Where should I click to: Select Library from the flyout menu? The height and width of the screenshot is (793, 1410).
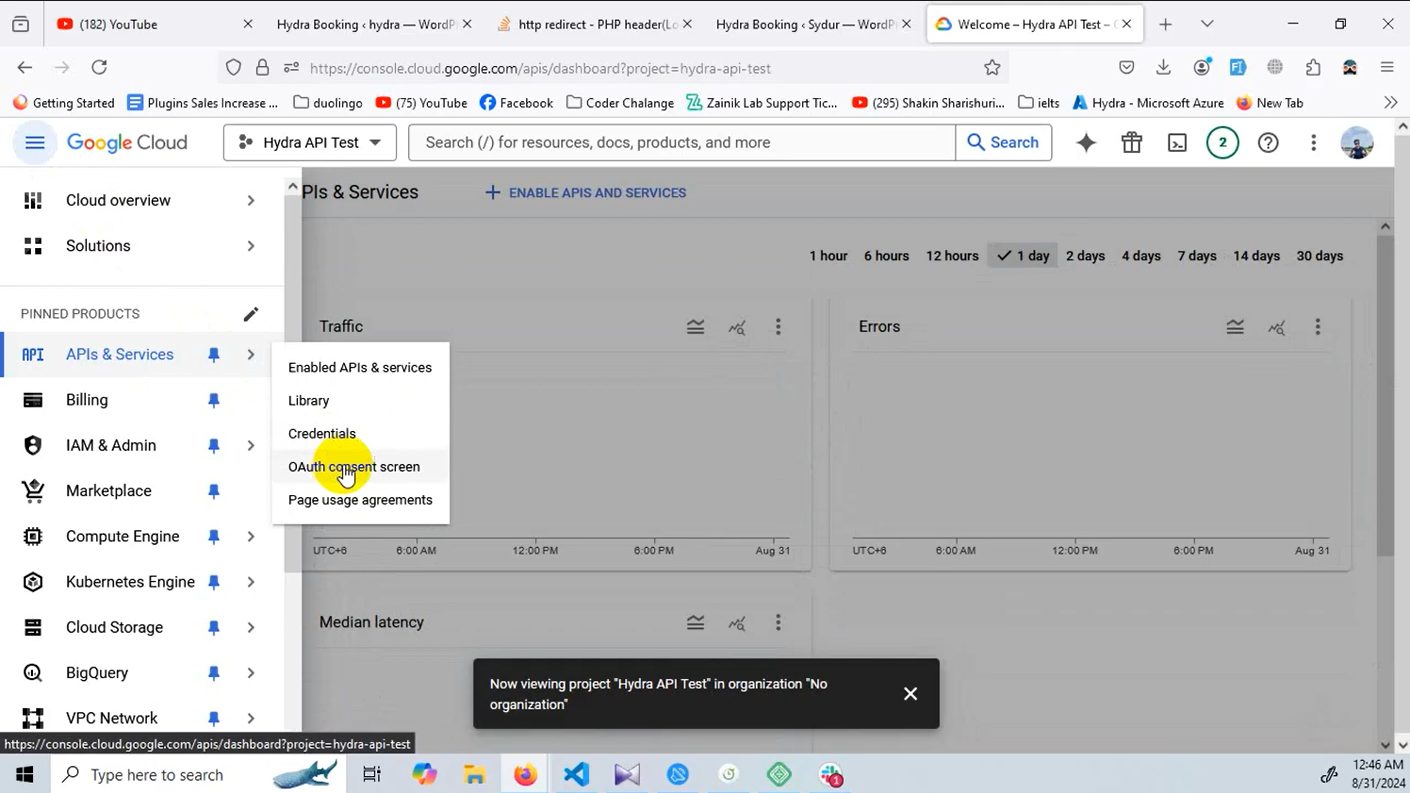360,401
